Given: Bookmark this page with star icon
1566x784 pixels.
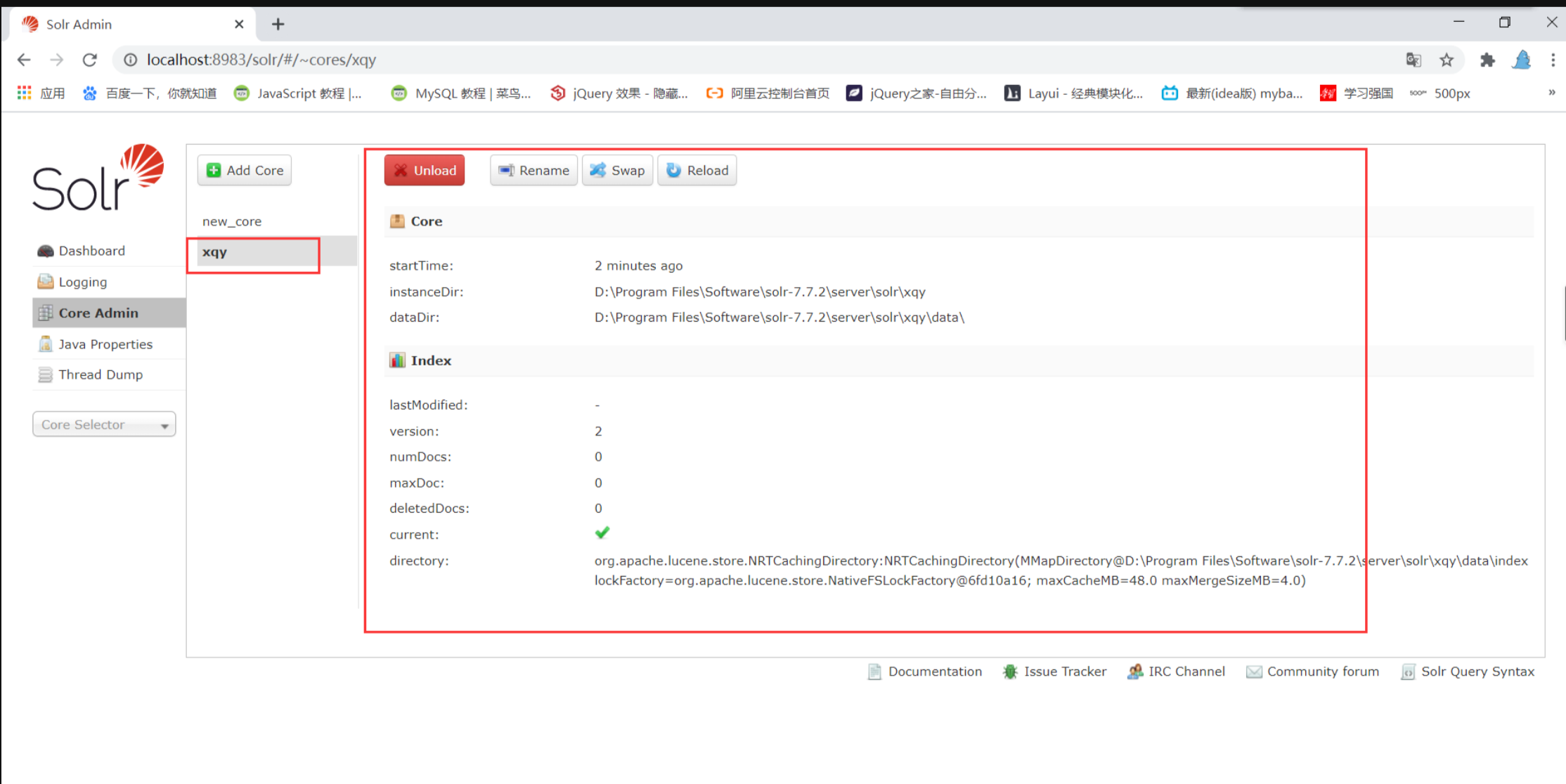Looking at the screenshot, I should [x=1446, y=60].
